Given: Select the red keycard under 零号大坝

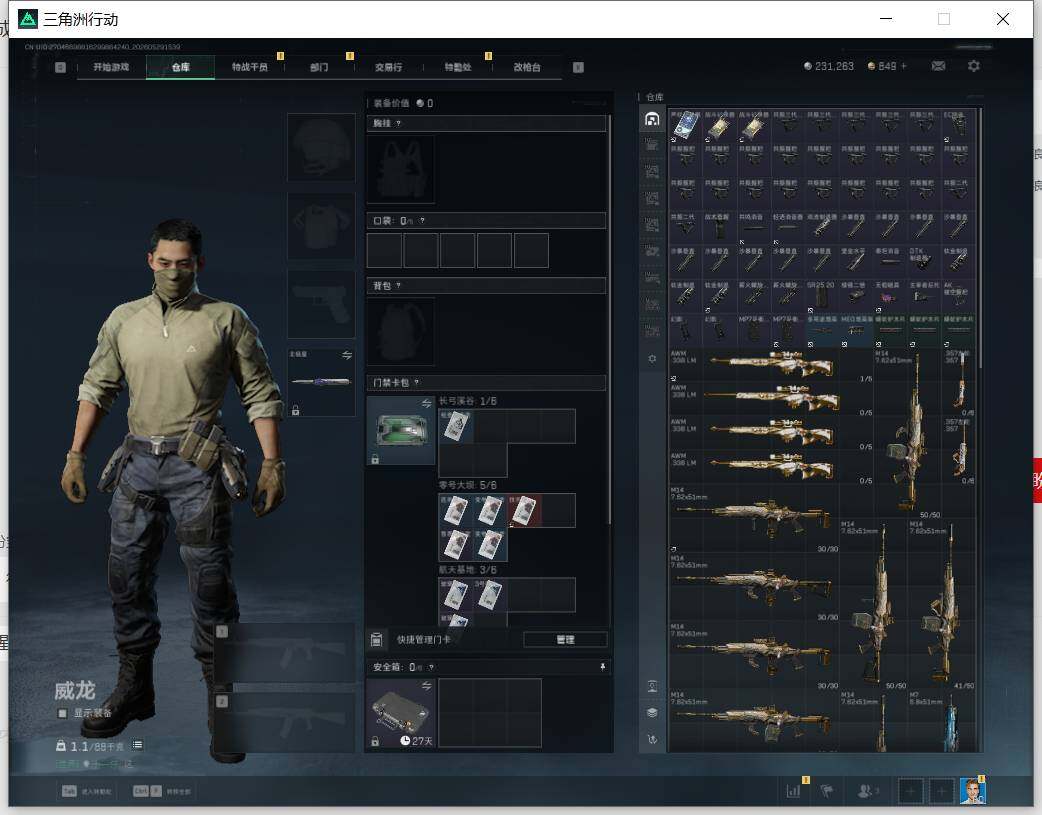Looking at the screenshot, I should (524, 511).
